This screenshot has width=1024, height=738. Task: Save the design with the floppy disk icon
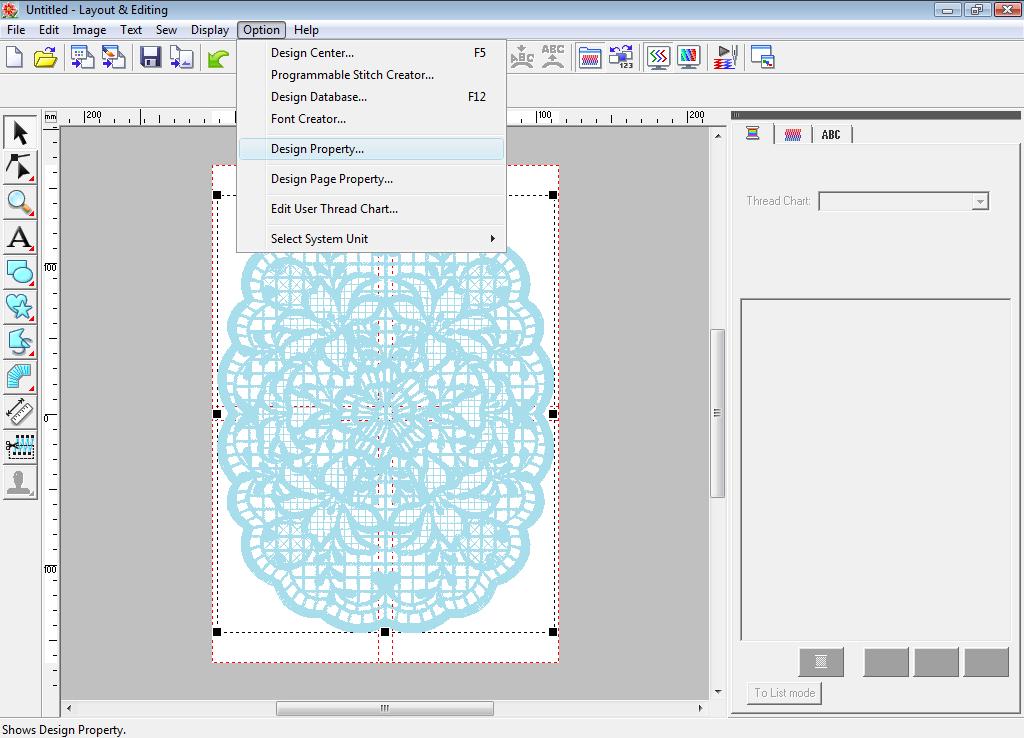tap(150, 57)
